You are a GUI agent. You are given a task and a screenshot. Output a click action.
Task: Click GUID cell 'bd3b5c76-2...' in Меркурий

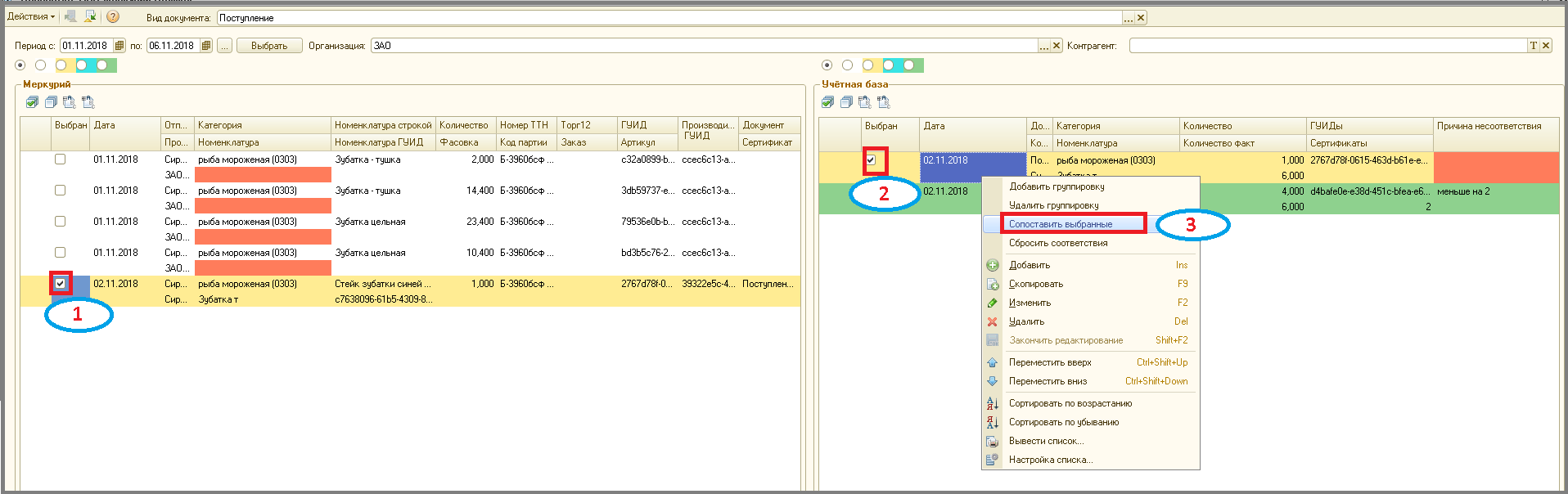pos(648,253)
